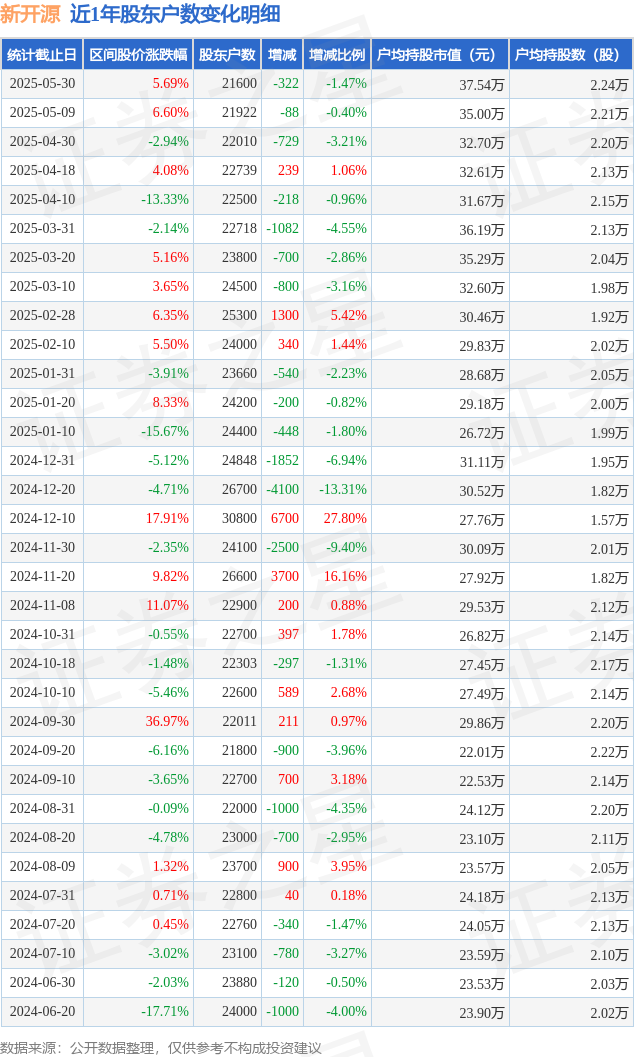Click the 数据来源 footer note
Viewport: 634px width, 1057px height.
pos(160,1047)
